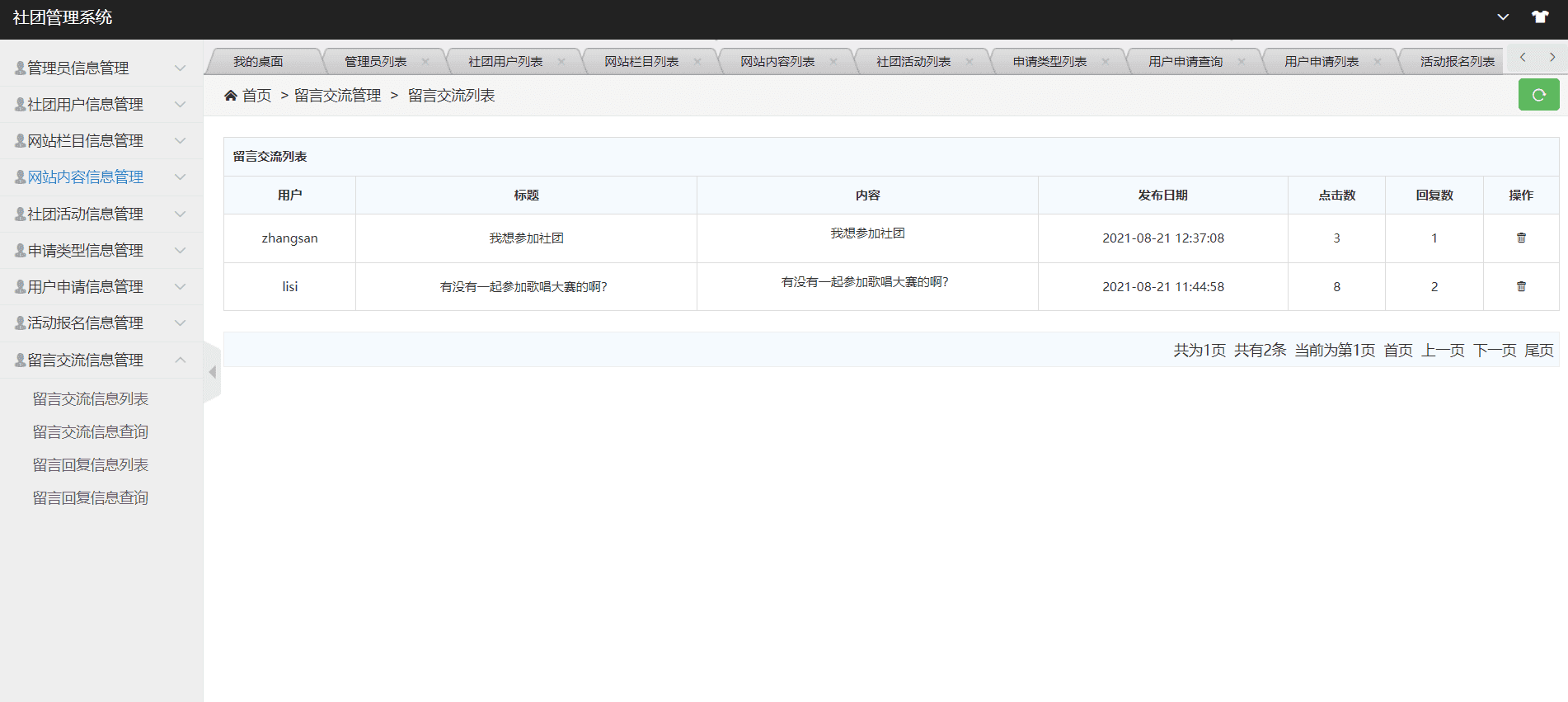The image size is (1568, 702).
Task: Switch to 活动报名列表 tab
Action: 1458,62
